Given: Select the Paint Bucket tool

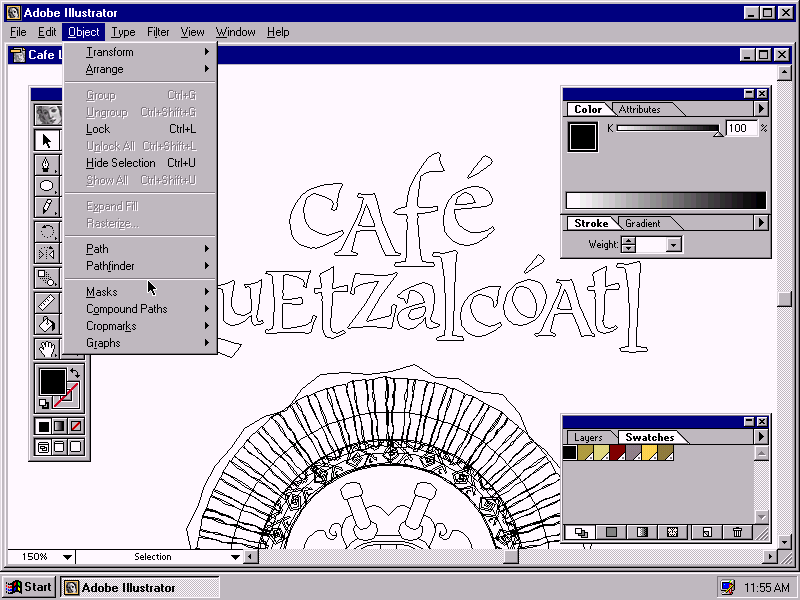Looking at the screenshot, I should pos(47,324).
